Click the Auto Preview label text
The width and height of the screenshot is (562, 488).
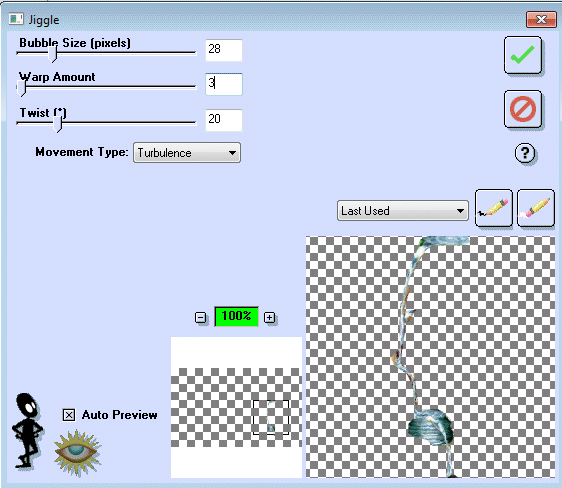119,415
